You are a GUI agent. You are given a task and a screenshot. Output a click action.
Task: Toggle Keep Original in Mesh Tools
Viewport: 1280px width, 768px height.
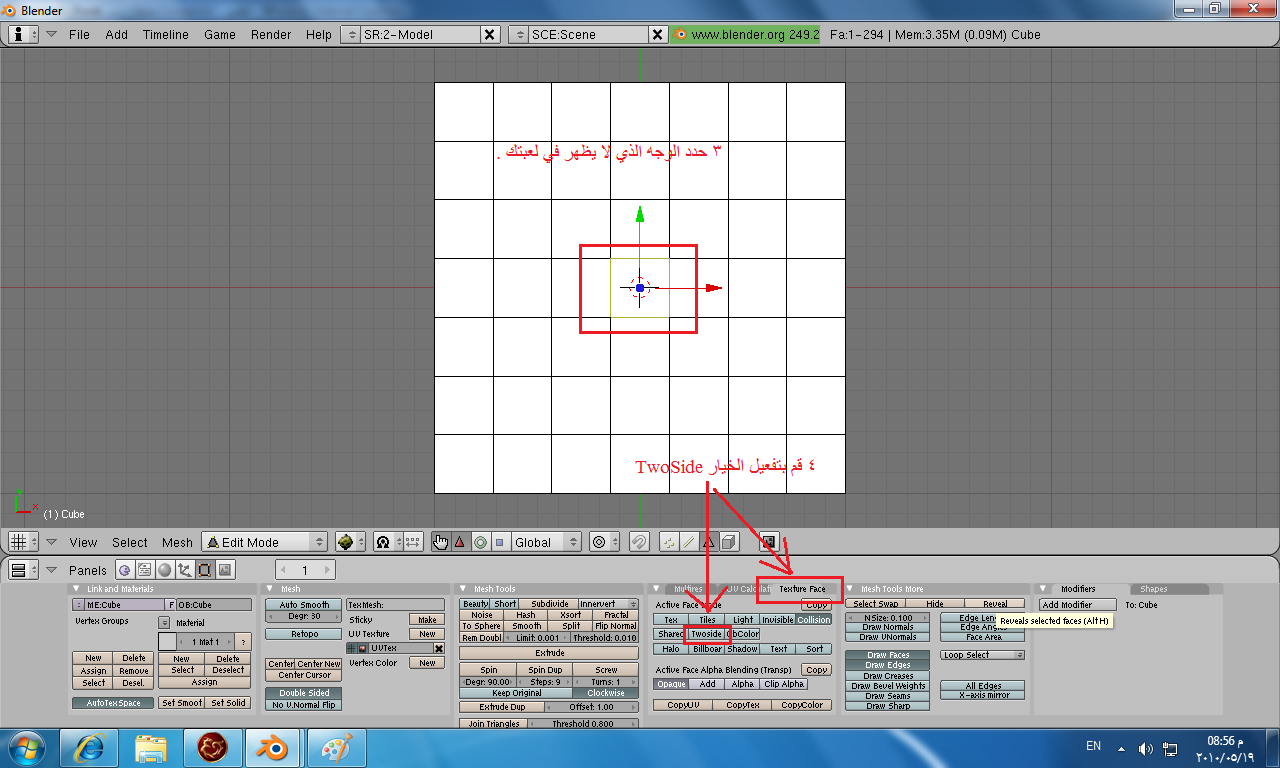point(517,693)
